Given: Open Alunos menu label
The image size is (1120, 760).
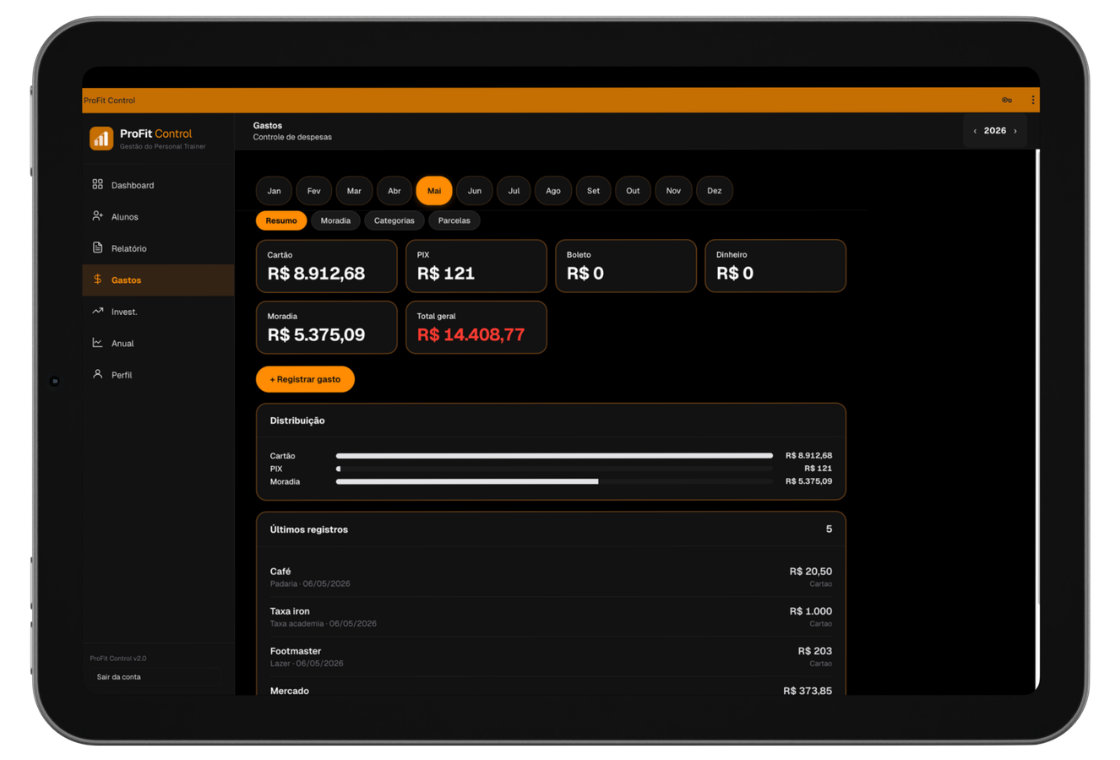Looking at the screenshot, I should pyautogui.click(x=125, y=216).
